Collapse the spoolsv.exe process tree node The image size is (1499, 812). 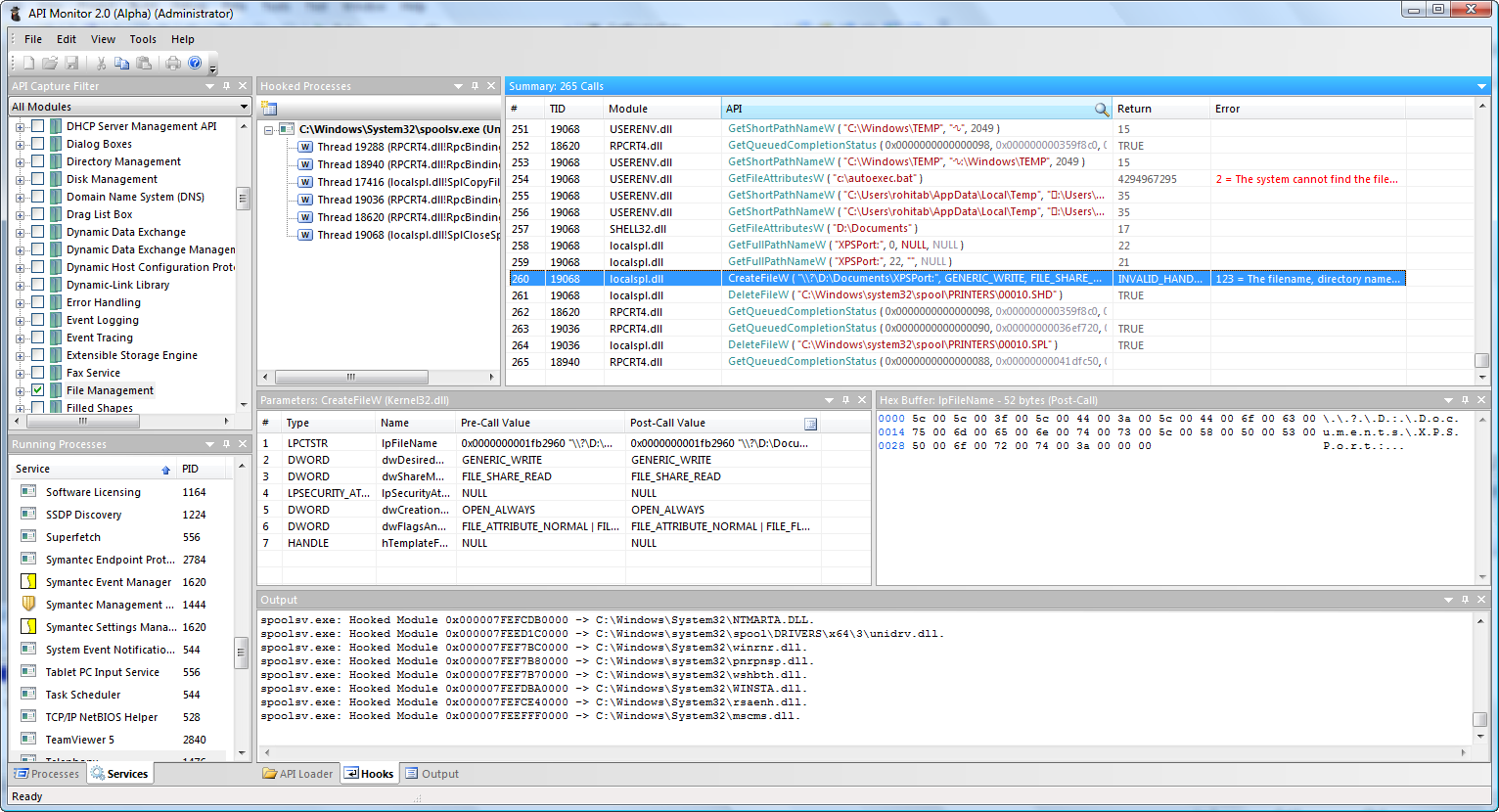pyautogui.click(x=268, y=129)
